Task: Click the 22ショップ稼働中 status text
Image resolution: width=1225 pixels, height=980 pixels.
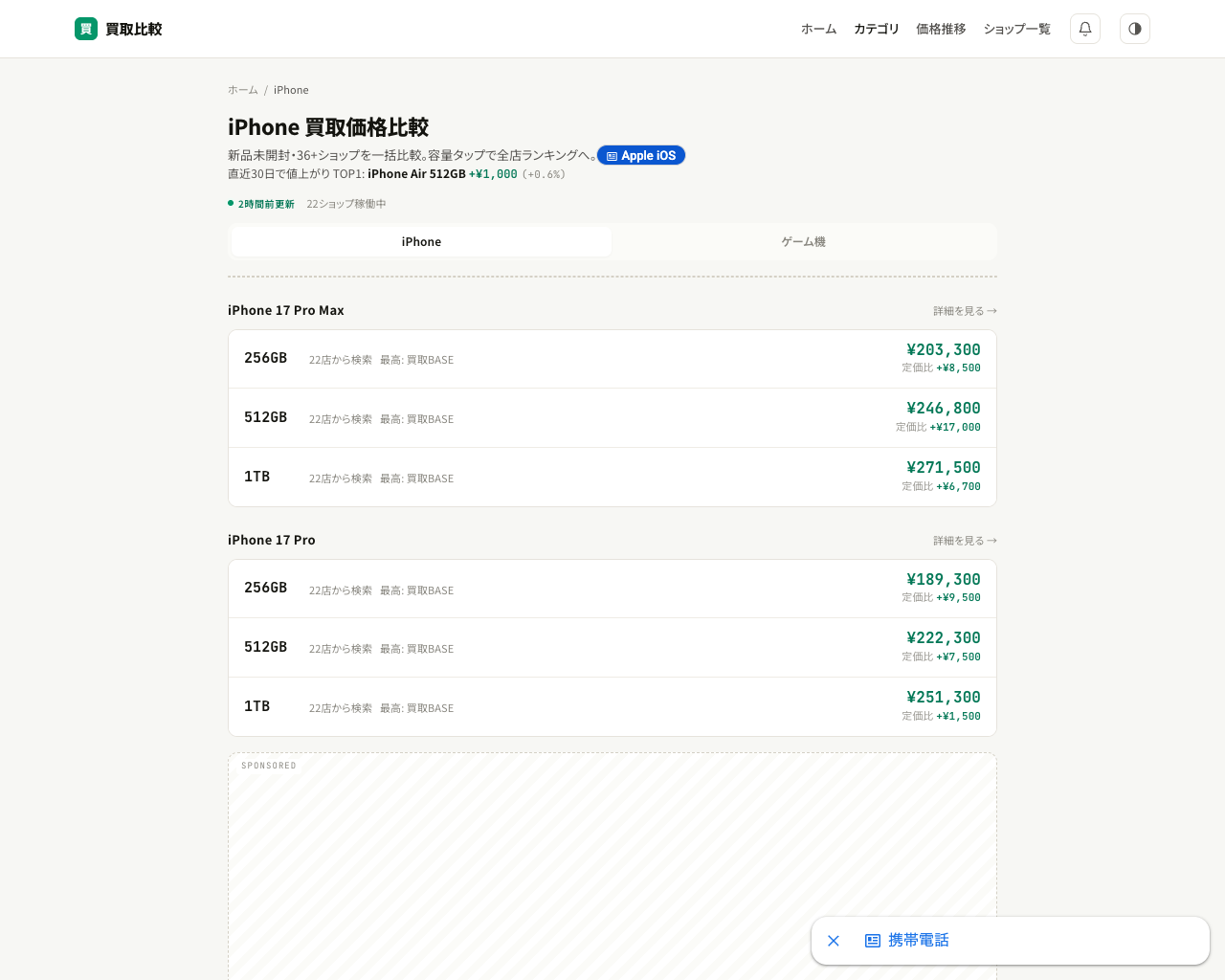Action: 346,204
